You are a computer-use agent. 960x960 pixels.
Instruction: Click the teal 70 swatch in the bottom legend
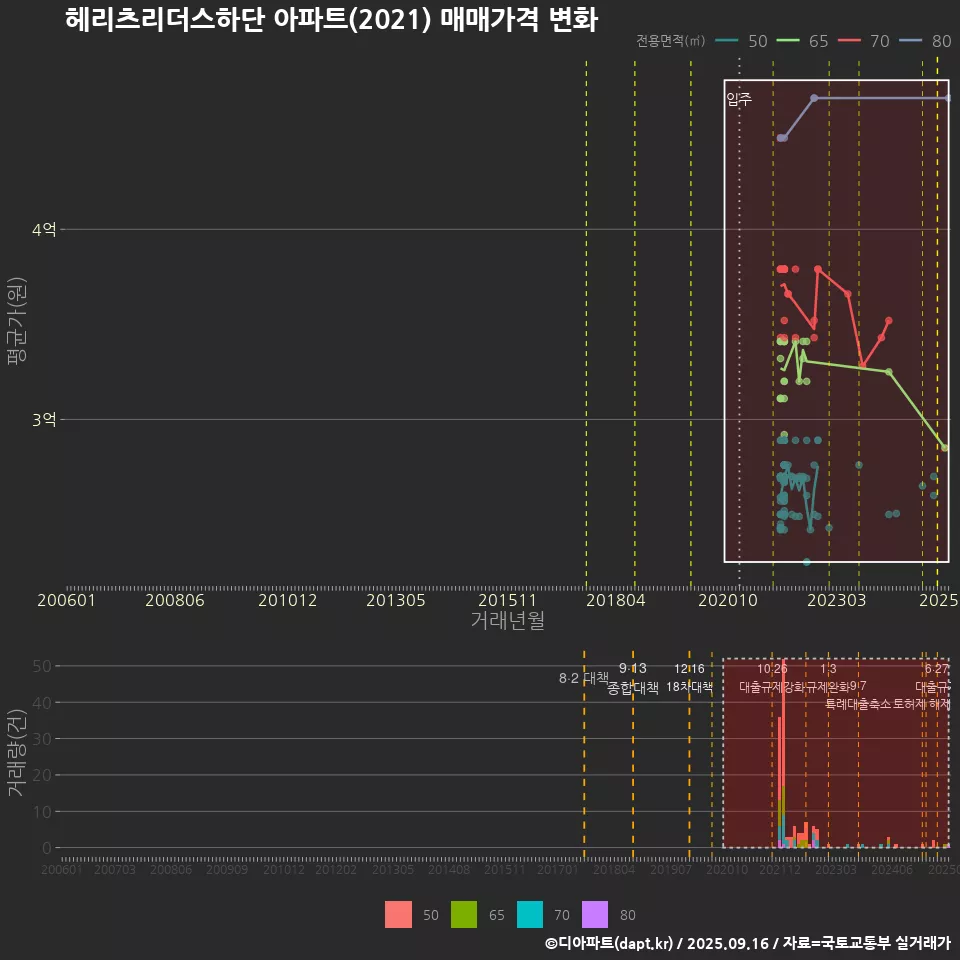point(530,915)
